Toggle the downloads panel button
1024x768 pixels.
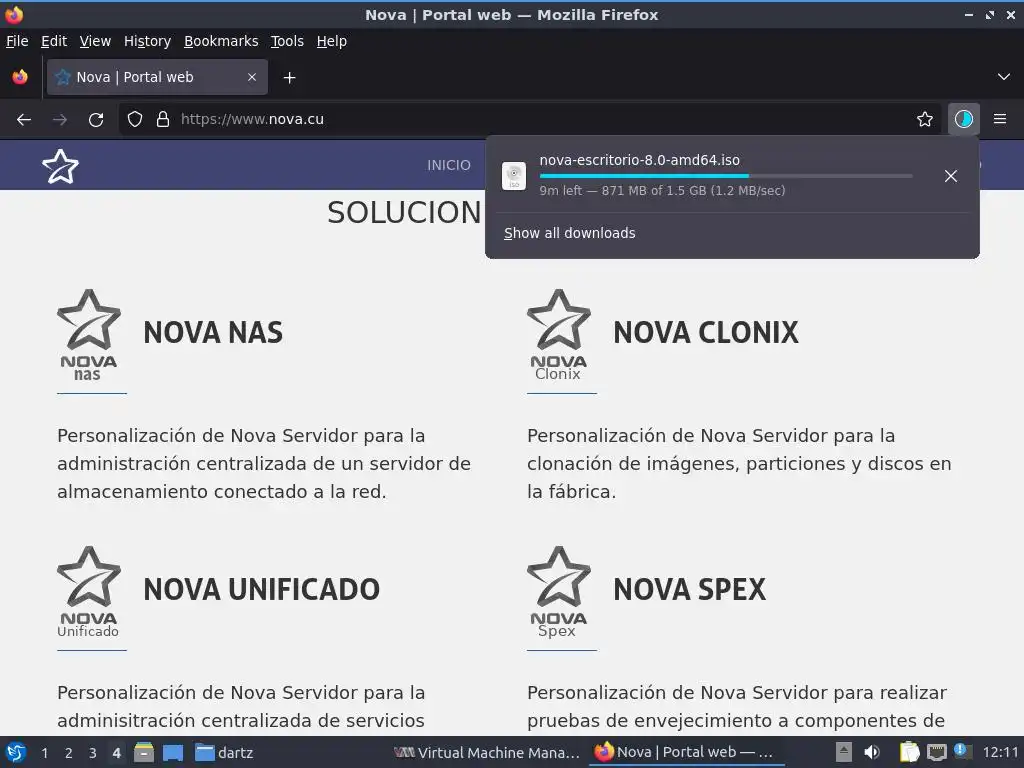964,119
